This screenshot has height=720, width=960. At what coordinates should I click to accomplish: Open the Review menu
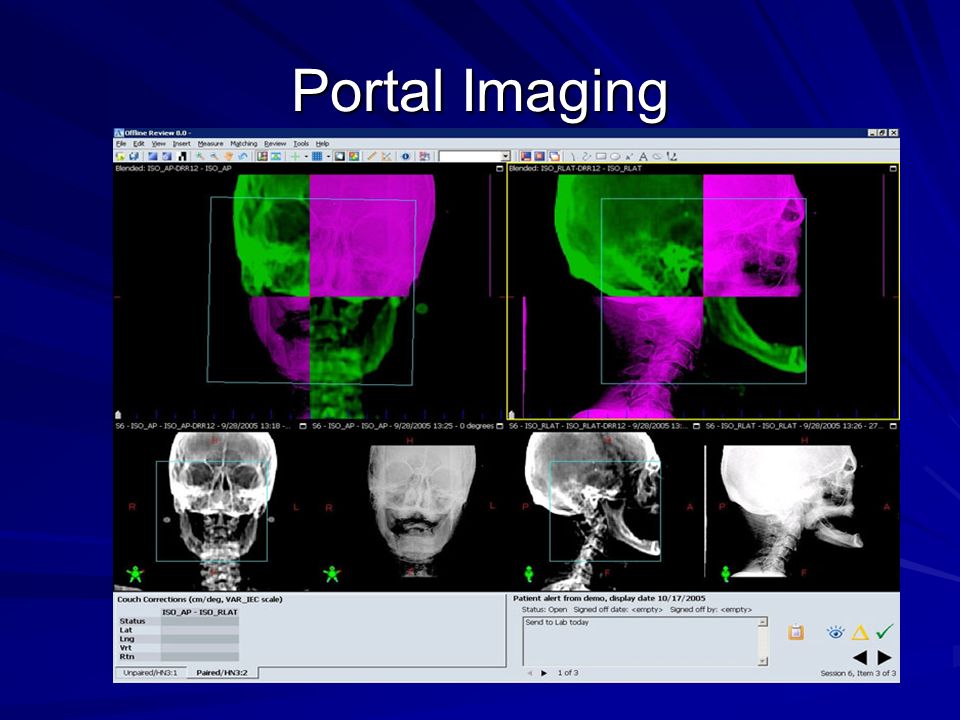click(x=275, y=144)
